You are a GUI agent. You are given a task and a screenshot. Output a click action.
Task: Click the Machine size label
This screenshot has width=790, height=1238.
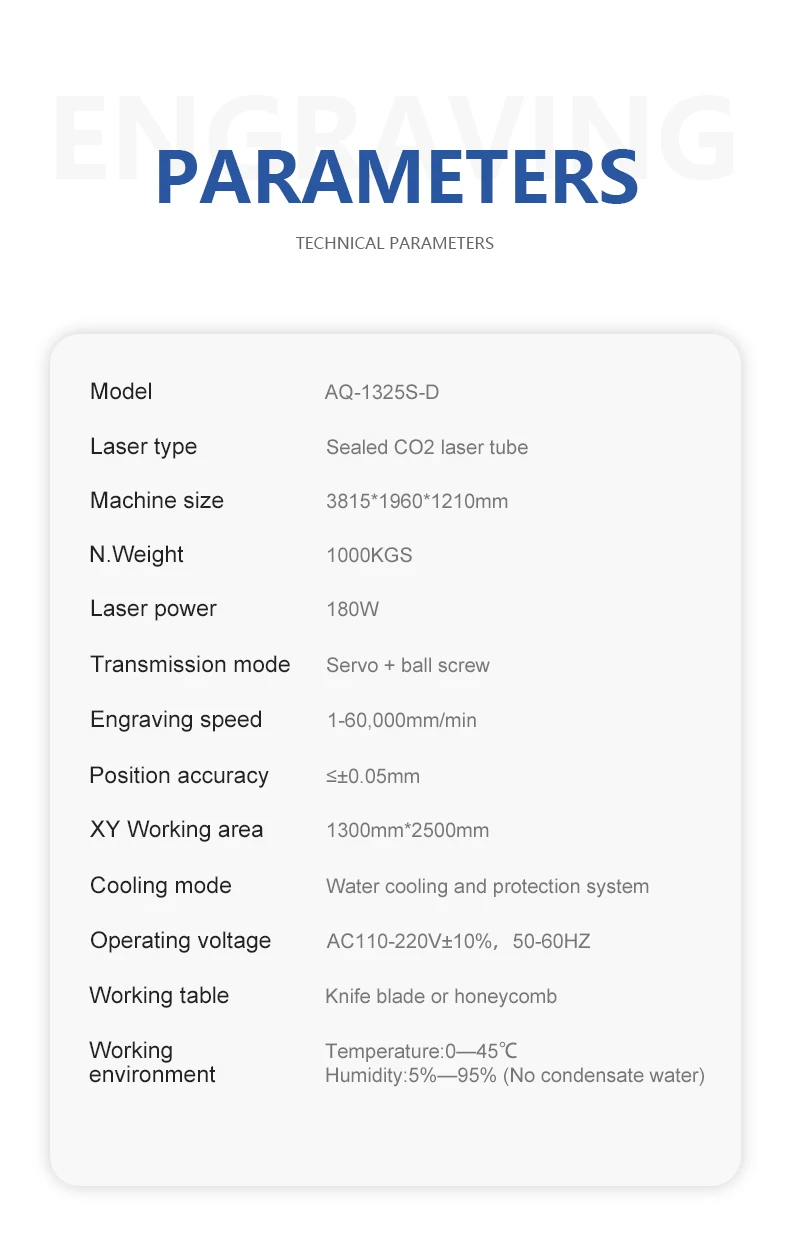[157, 500]
